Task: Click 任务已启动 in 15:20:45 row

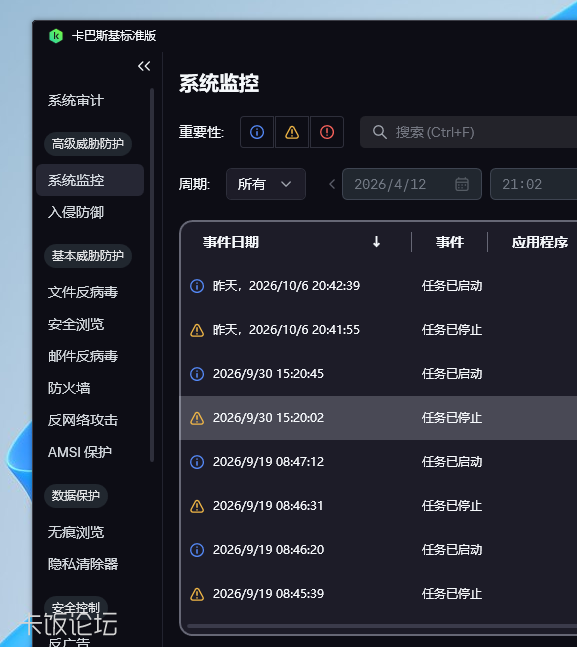Action: pyautogui.click(x=452, y=374)
